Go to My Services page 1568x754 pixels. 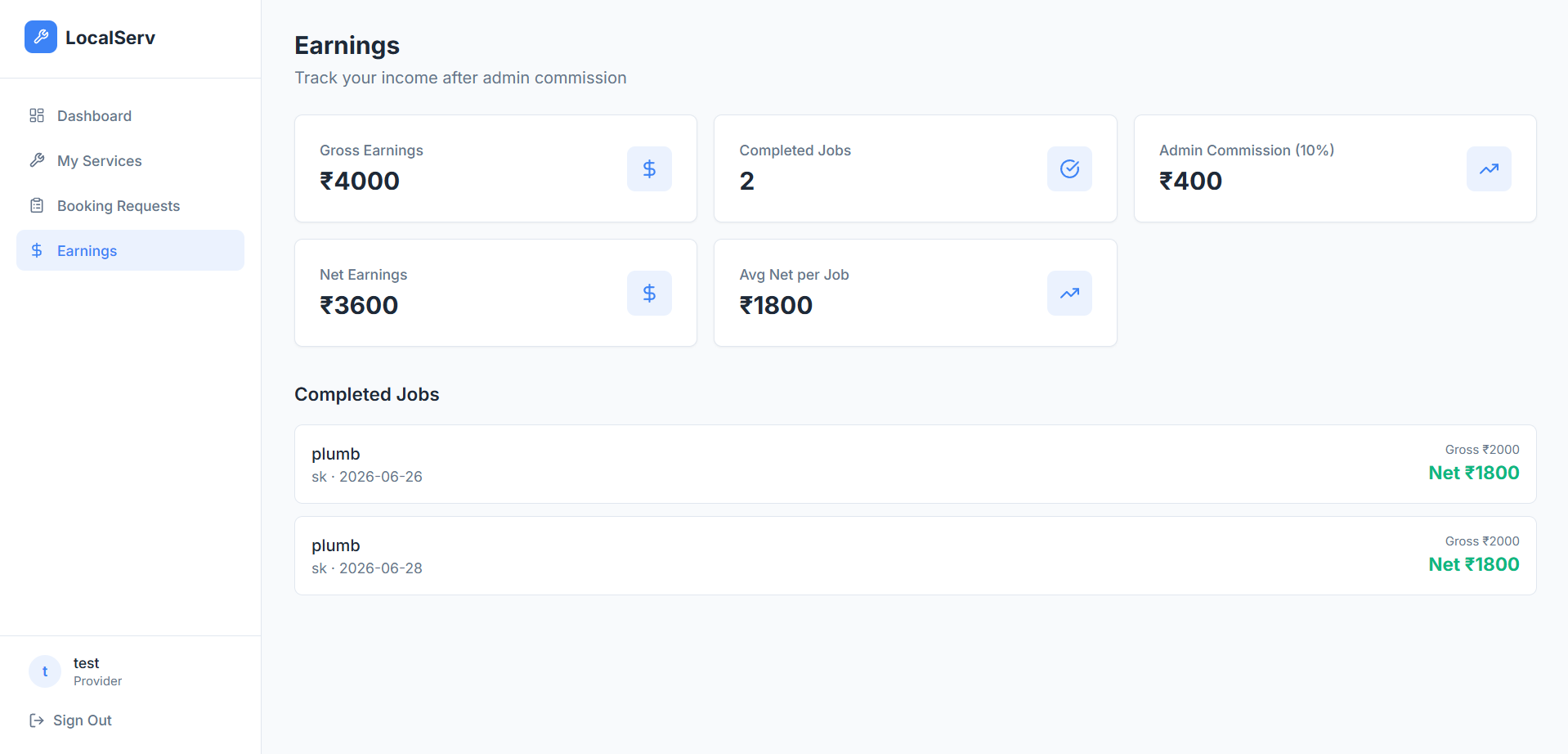click(x=130, y=160)
